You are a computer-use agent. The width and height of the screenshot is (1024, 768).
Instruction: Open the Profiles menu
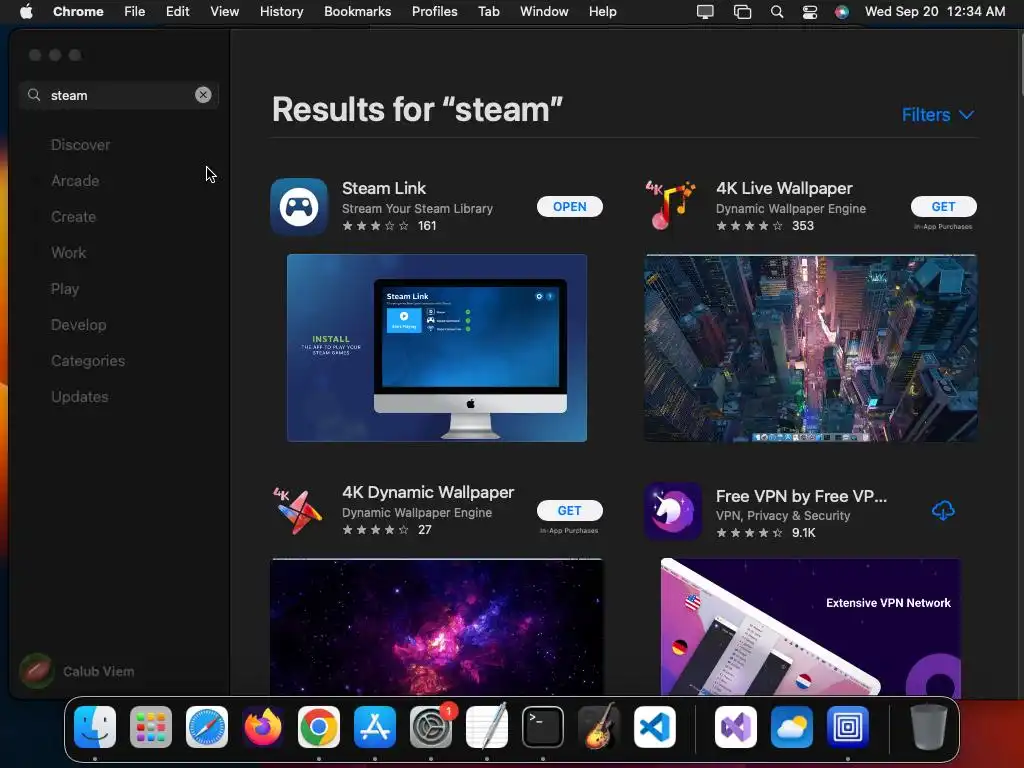click(434, 12)
